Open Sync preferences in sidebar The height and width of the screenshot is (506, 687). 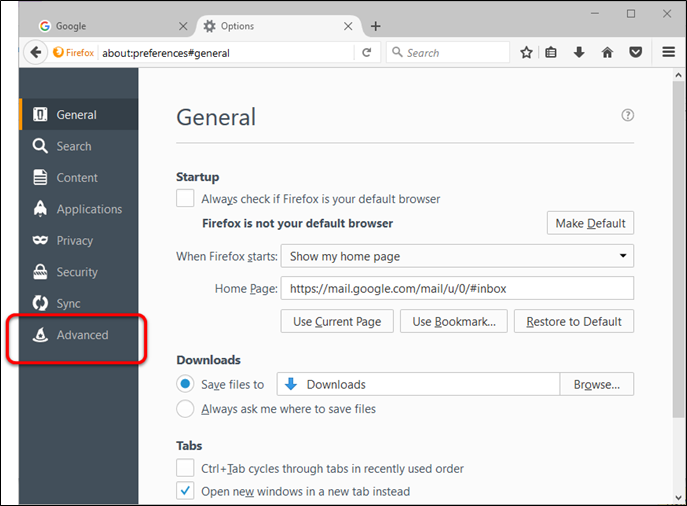coord(79,303)
